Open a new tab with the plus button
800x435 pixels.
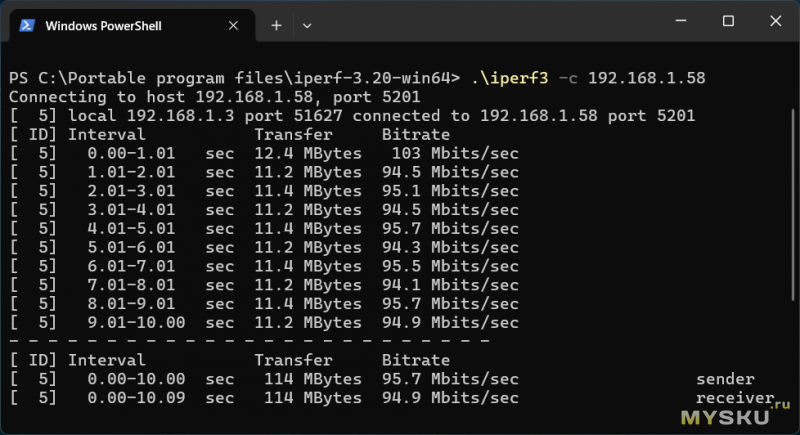[x=277, y=25]
